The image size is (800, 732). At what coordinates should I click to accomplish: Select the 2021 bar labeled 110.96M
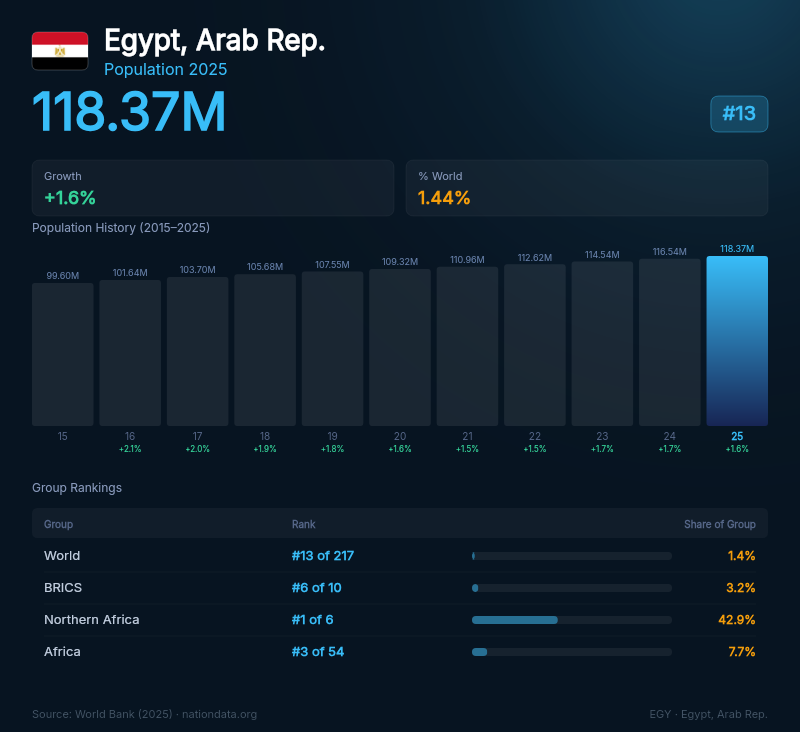coord(467,346)
